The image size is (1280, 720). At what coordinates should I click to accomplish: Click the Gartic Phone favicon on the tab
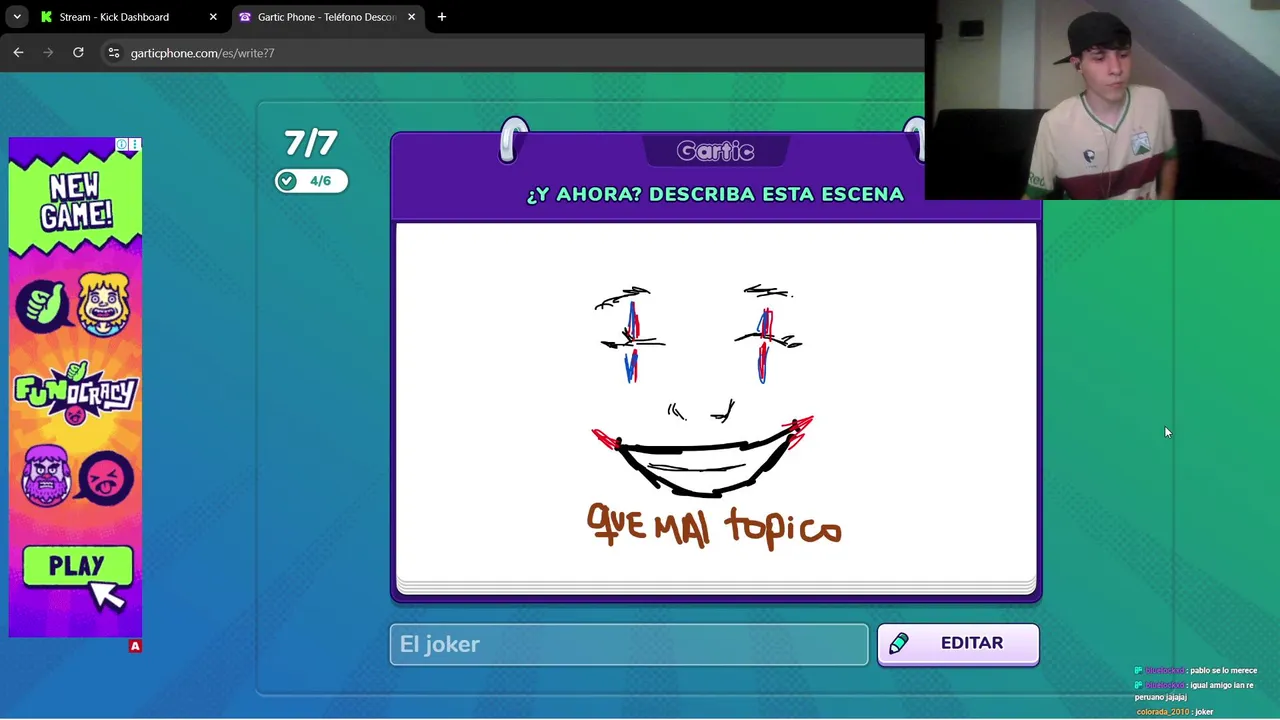[x=245, y=17]
